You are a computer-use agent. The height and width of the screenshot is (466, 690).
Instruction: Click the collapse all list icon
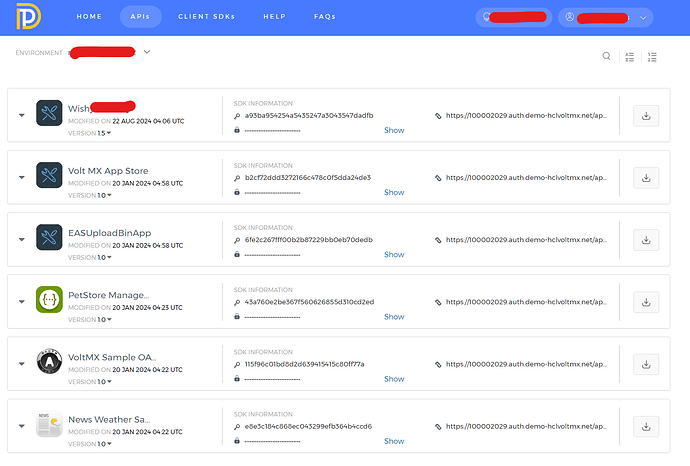click(652, 57)
